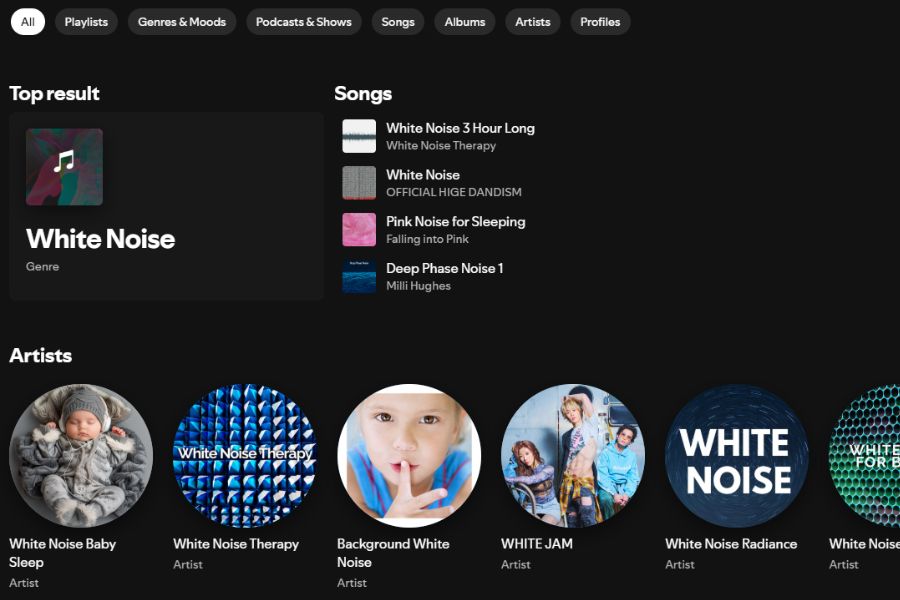Screen dimensions: 900x600
Task: Open WHITE JAM artist group photo
Action: pyautogui.click(x=573, y=456)
